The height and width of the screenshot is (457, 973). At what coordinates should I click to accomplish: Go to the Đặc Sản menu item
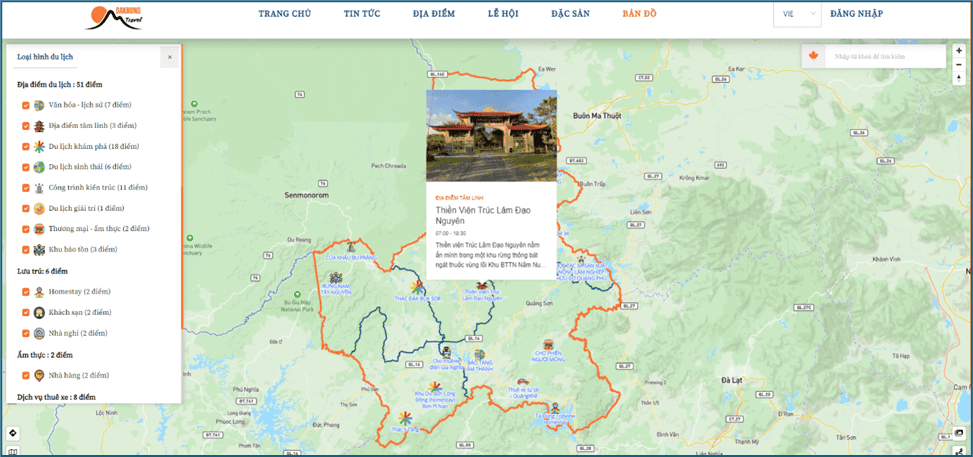coord(569,14)
